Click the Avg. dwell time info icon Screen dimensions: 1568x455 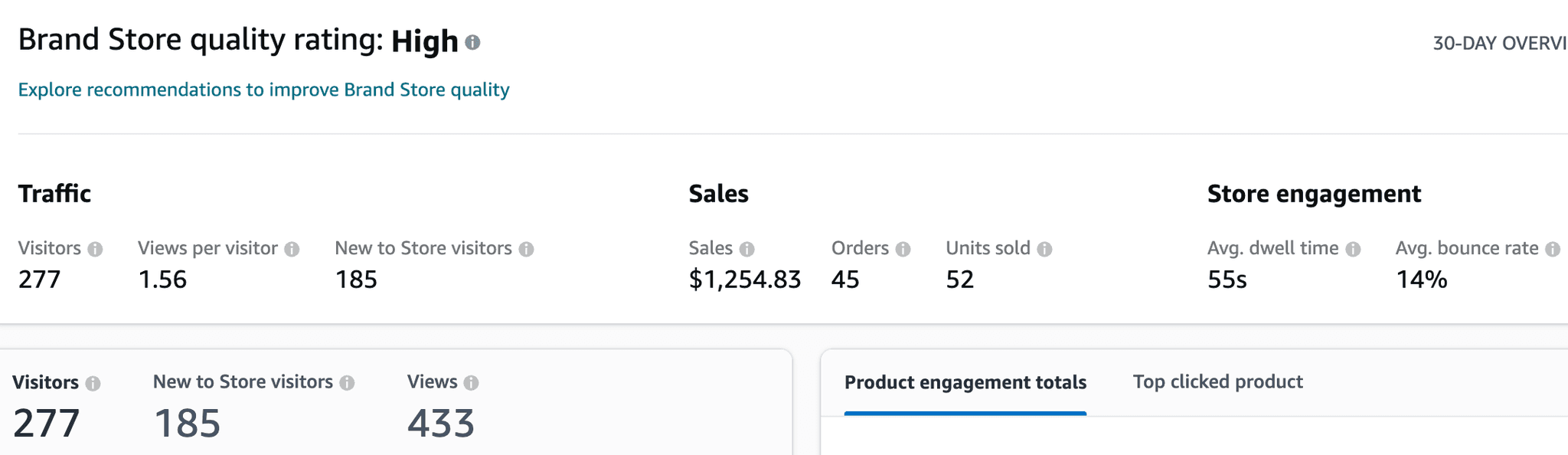pos(1354,248)
